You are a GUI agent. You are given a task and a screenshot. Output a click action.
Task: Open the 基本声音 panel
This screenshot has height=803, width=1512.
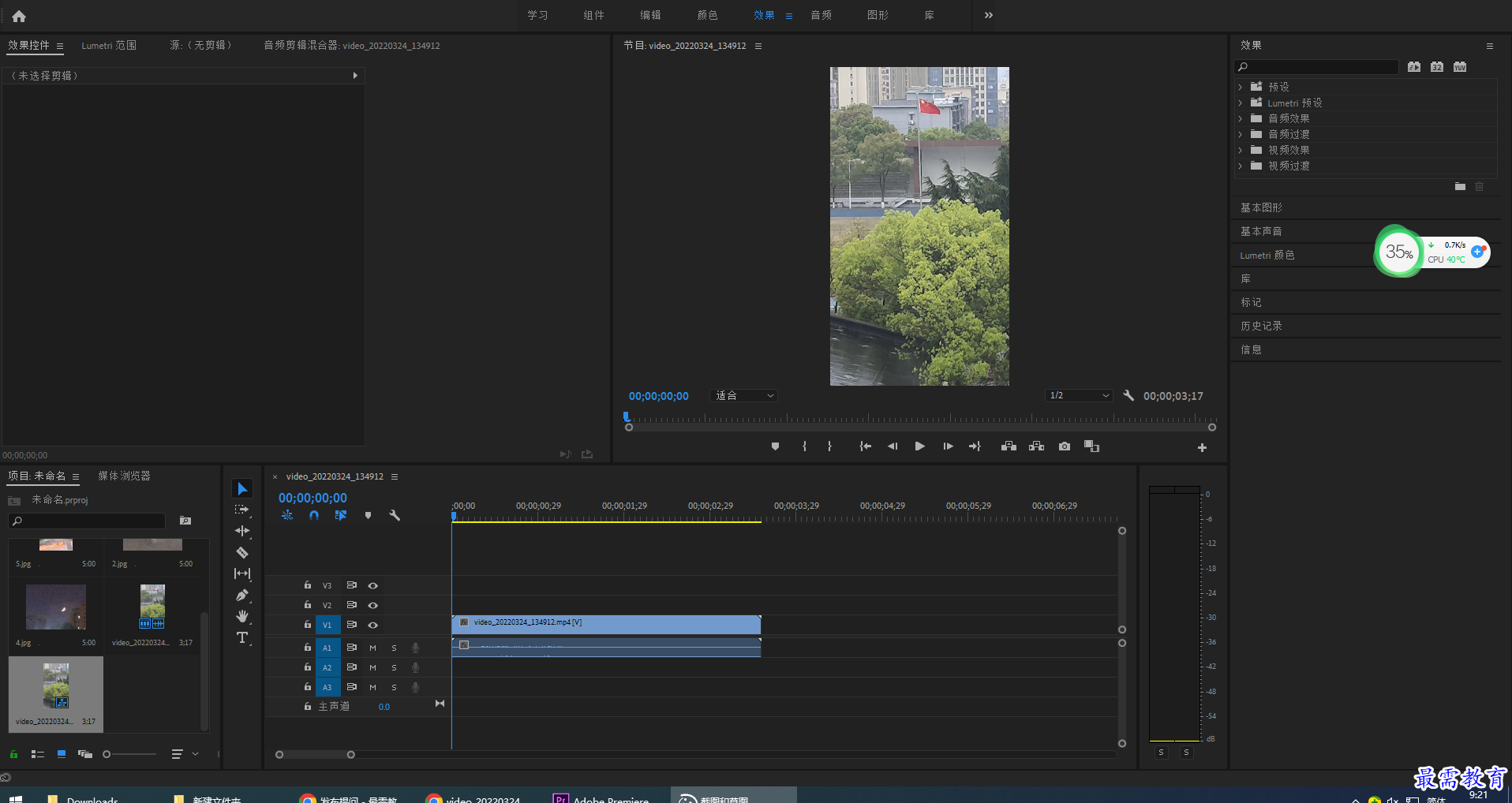1261,231
